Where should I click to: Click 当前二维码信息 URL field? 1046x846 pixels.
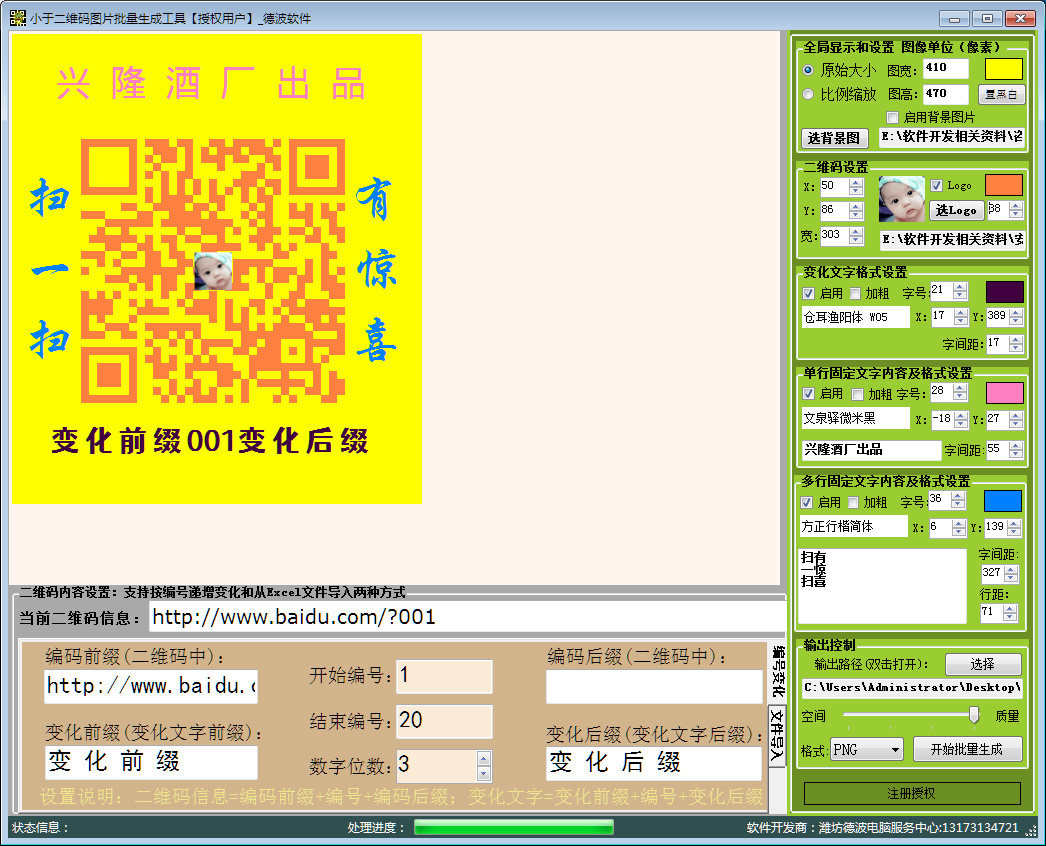[467, 617]
